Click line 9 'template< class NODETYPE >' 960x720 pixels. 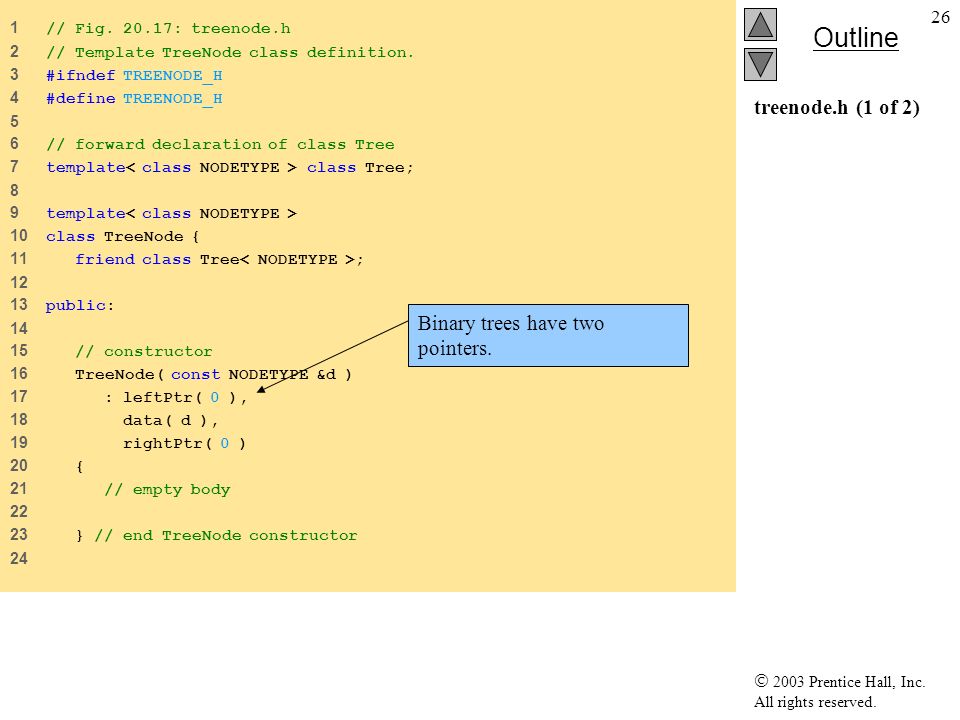[171, 214]
